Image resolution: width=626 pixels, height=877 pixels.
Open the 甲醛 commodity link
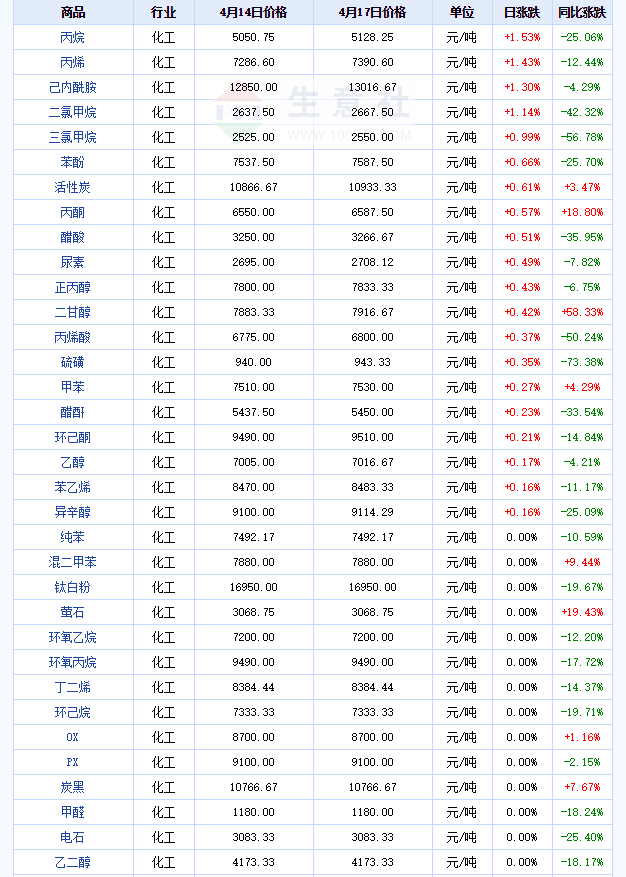tap(73, 812)
